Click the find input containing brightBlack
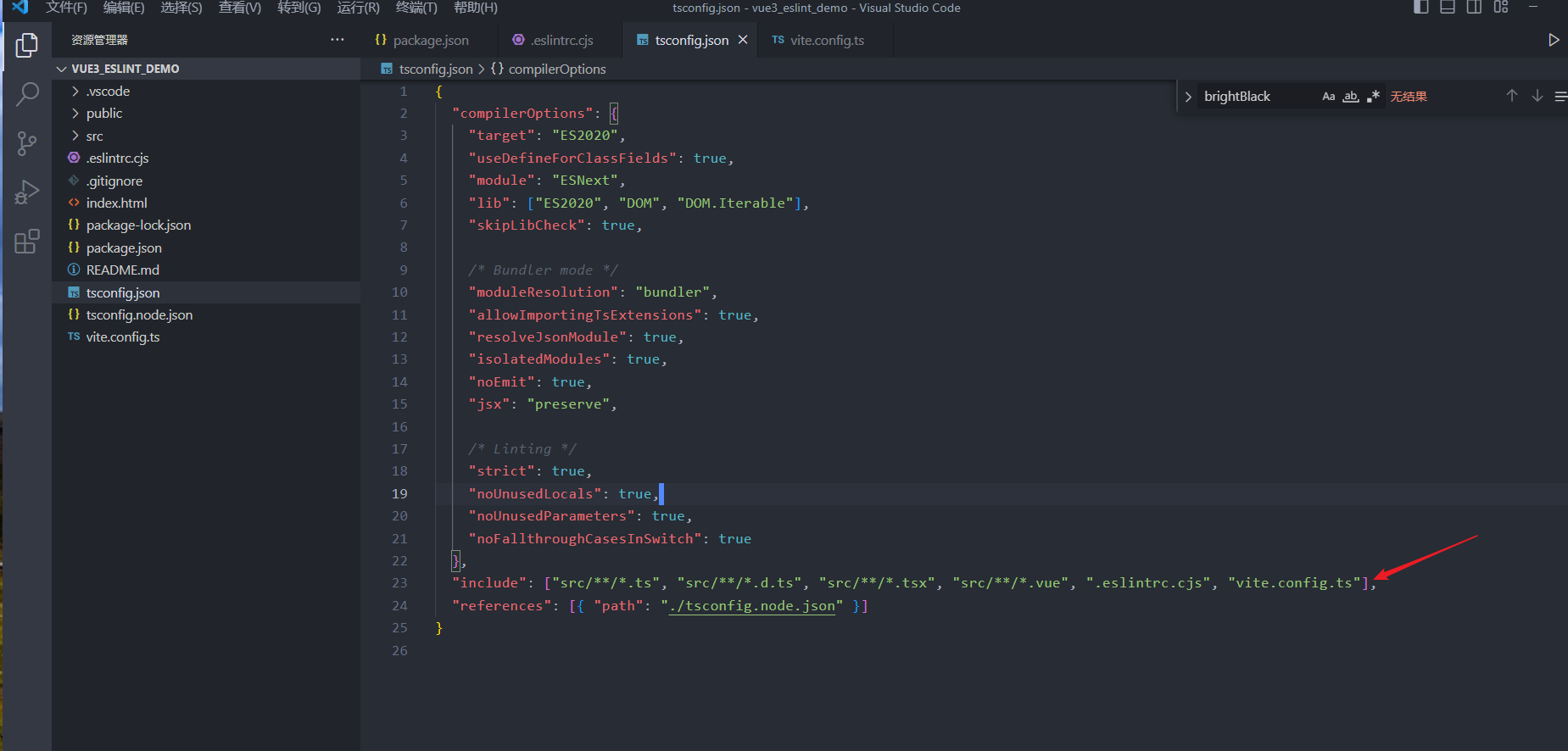 point(1258,97)
